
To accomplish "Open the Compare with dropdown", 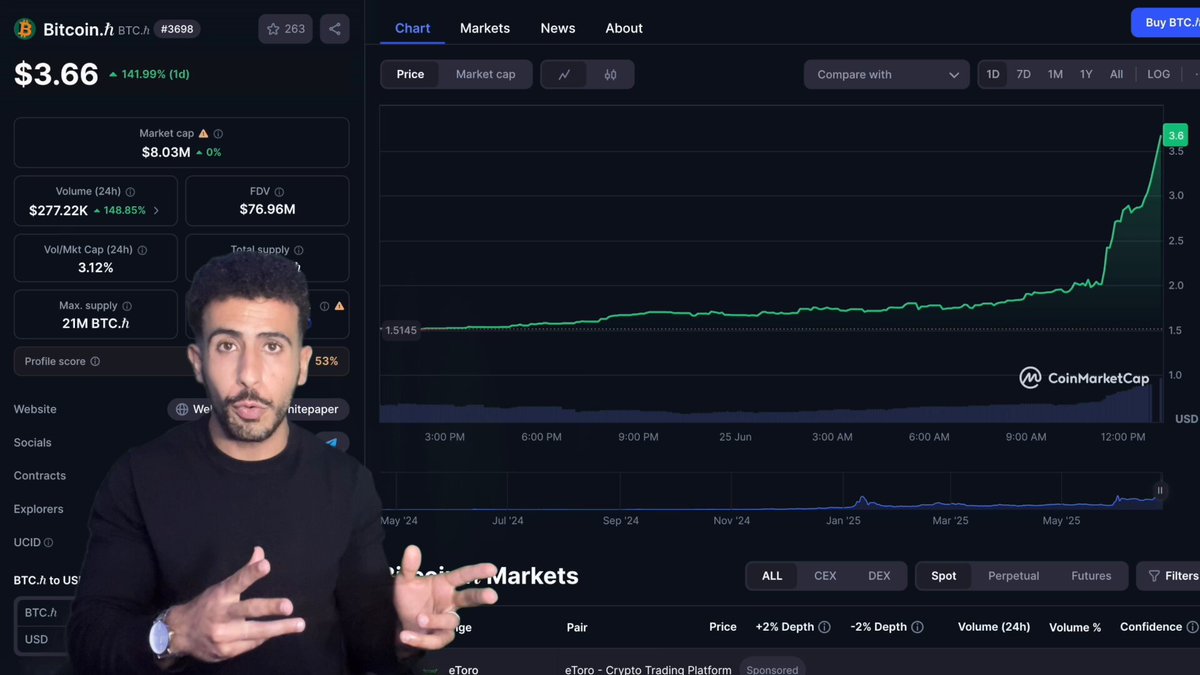I will (x=887, y=75).
